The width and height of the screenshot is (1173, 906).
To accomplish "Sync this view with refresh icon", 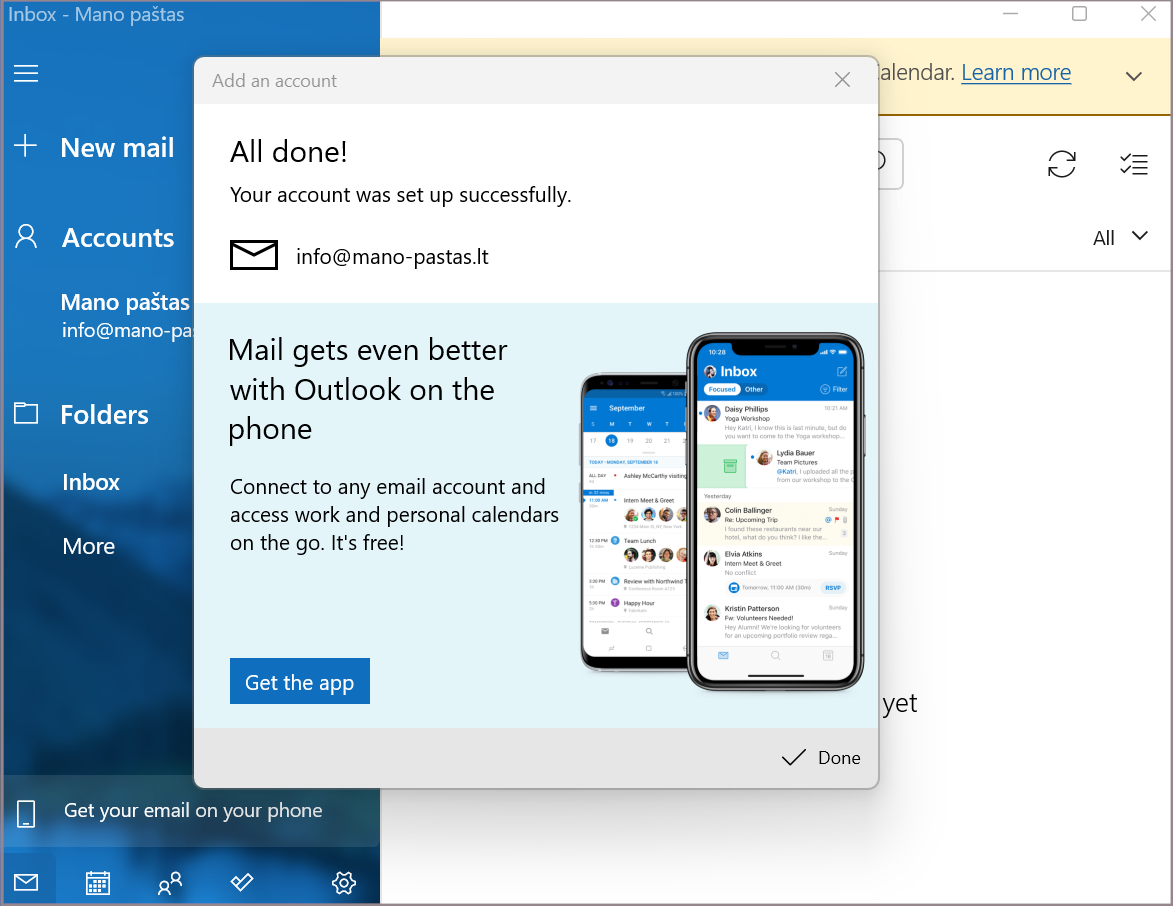I will 1062,164.
